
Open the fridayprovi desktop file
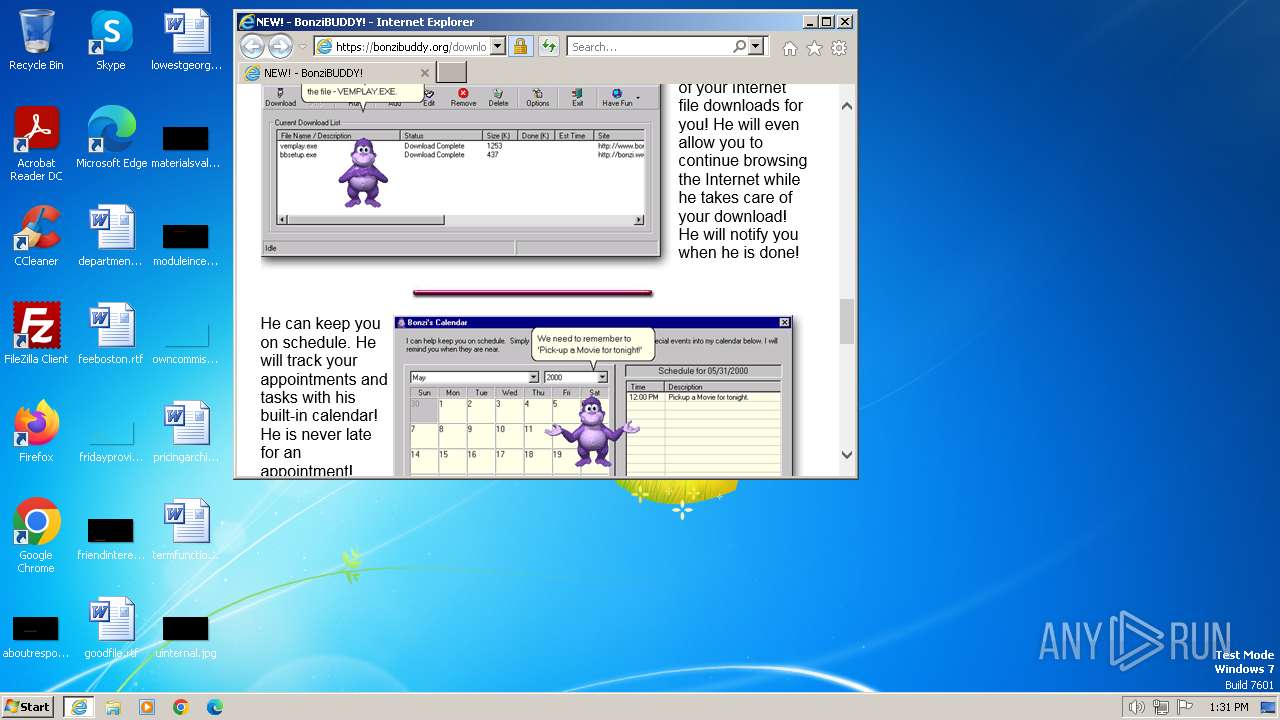tap(110, 439)
